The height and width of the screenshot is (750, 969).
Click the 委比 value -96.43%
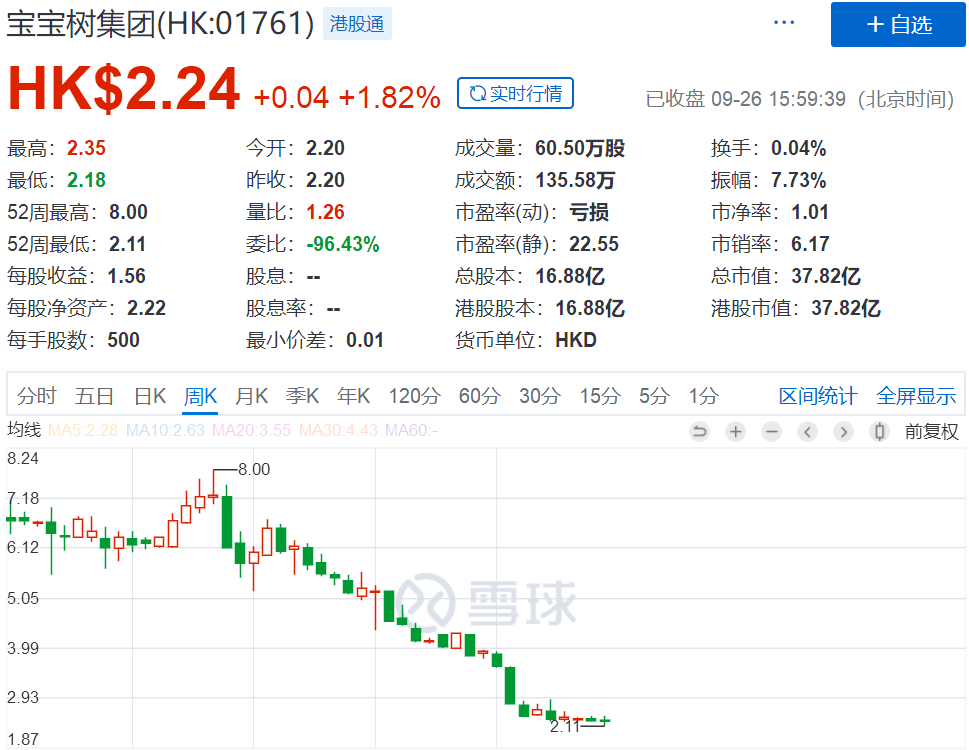click(342, 245)
